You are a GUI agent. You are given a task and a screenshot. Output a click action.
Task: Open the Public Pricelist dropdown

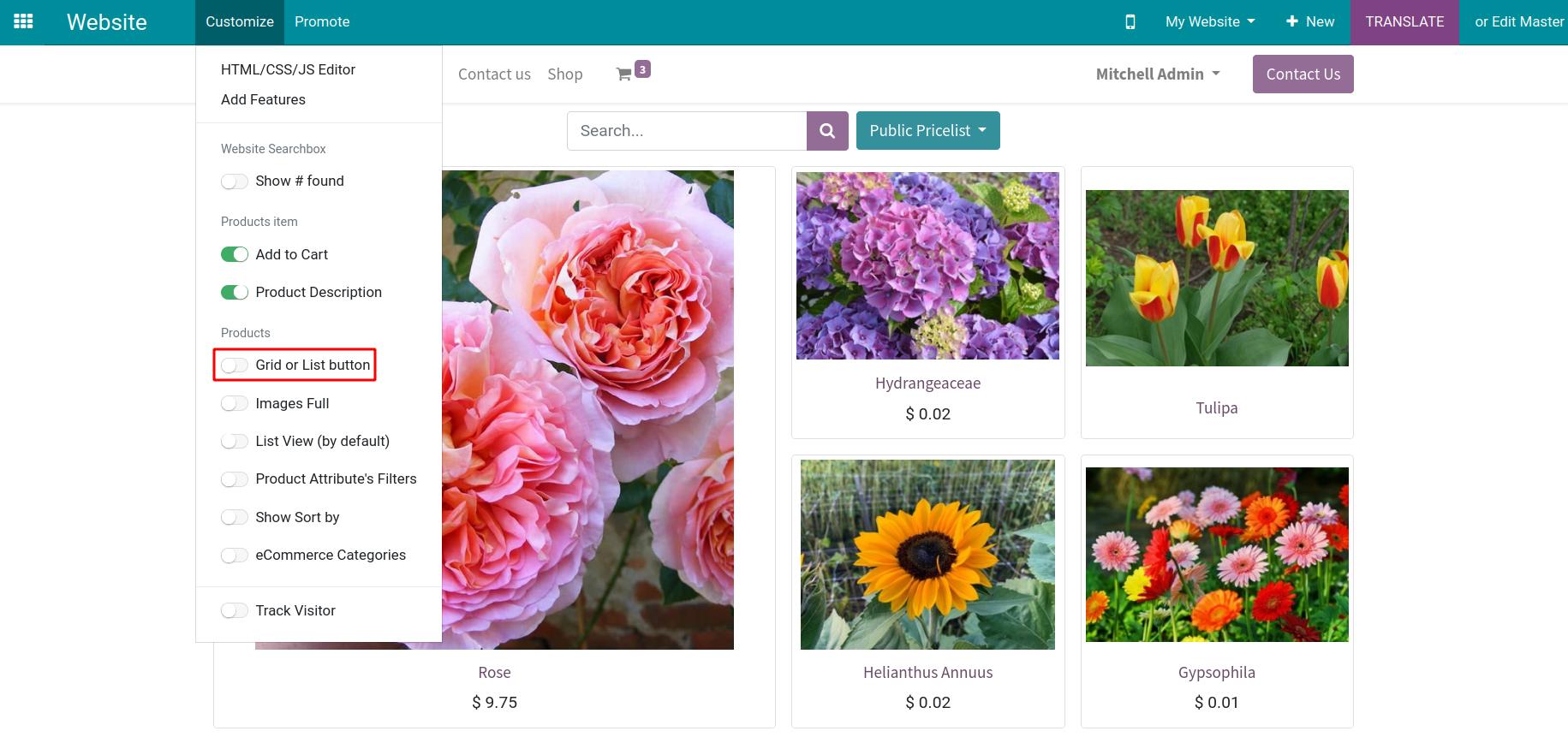[928, 131]
